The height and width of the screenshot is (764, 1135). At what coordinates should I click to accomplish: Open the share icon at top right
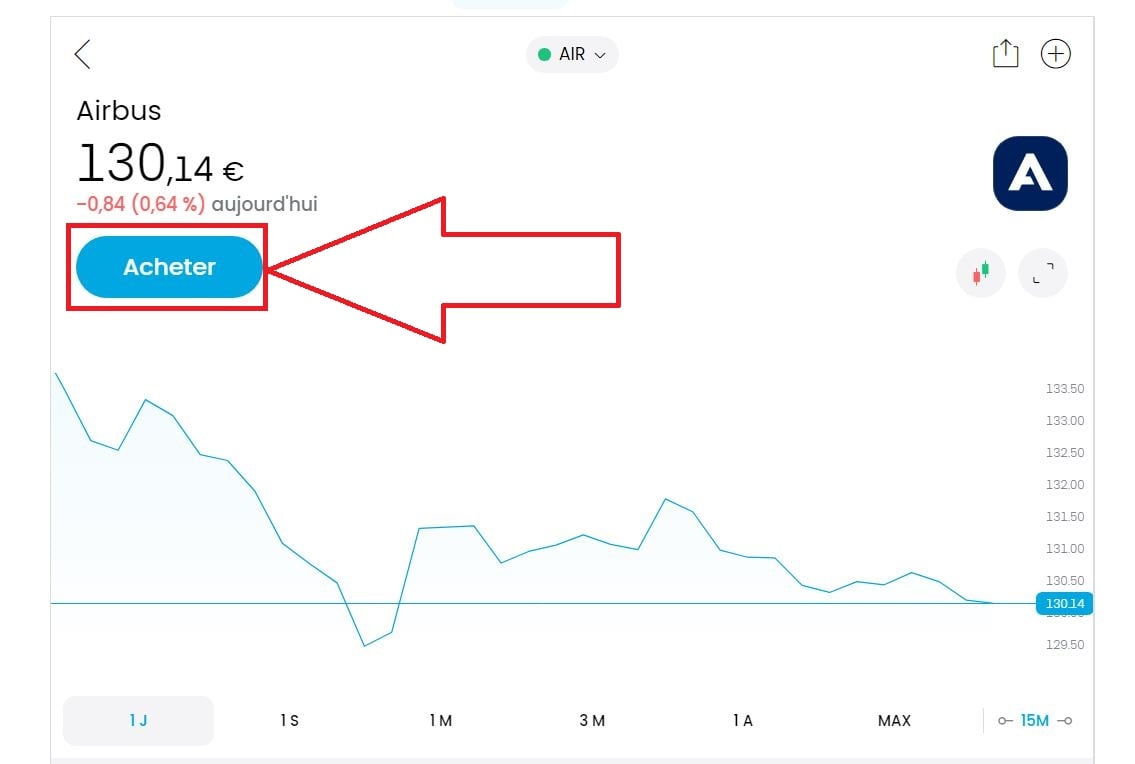1005,54
